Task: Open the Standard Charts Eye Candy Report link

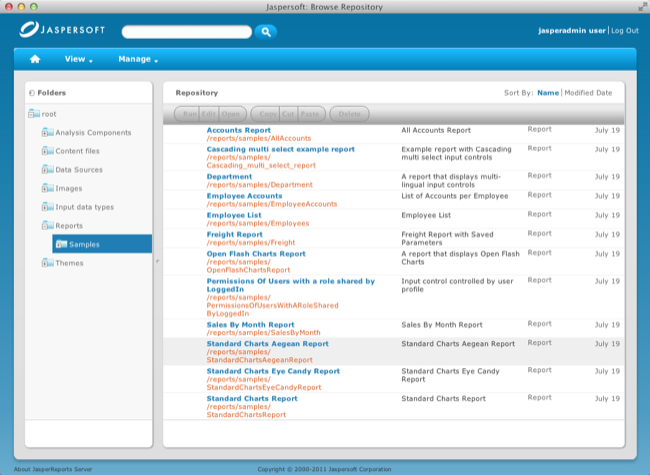Action: [273, 371]
